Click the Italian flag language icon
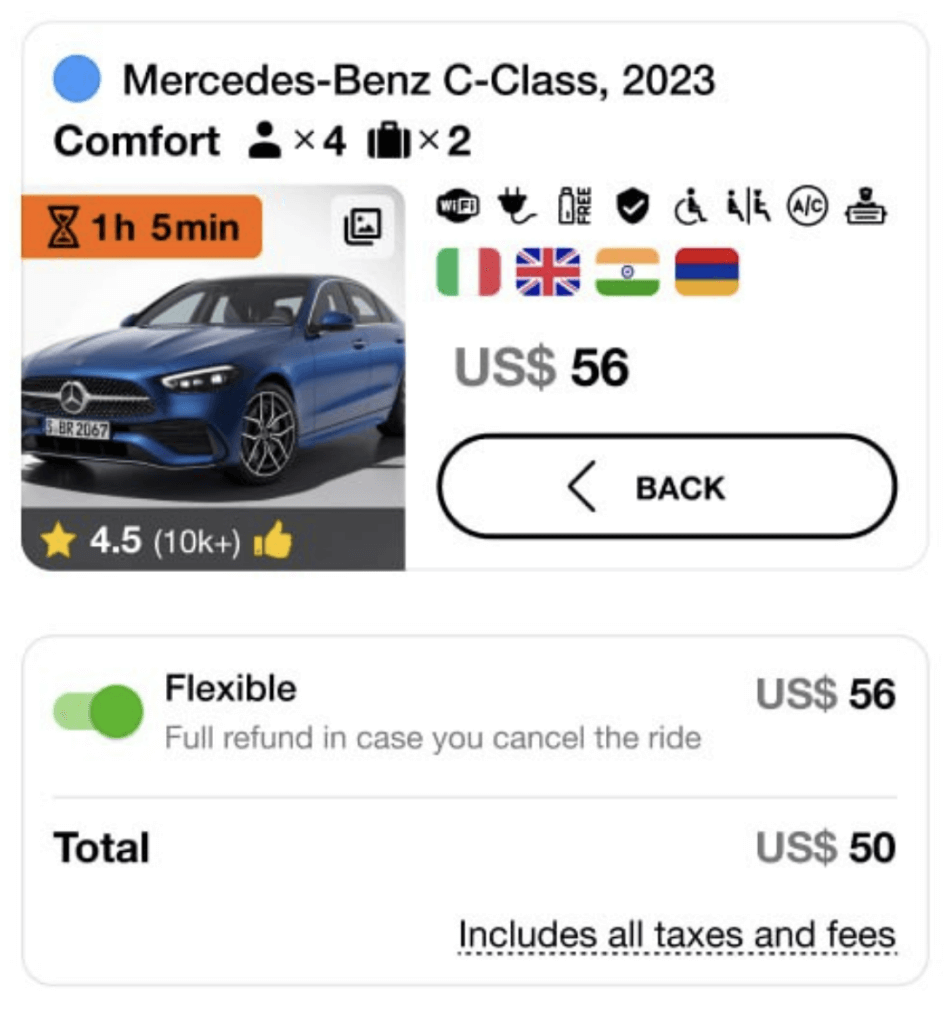This screenshot has width=951, height=1024. 468,272
